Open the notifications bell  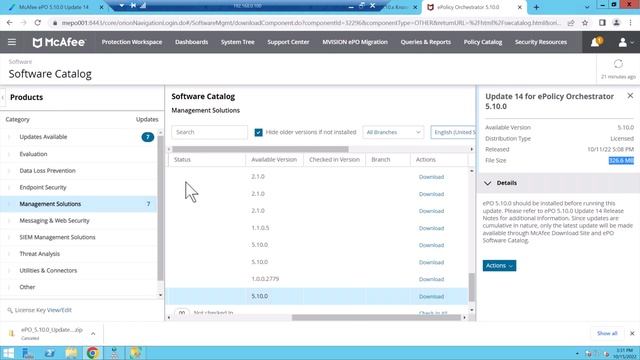pyautogui.click(x=596, y=42)
